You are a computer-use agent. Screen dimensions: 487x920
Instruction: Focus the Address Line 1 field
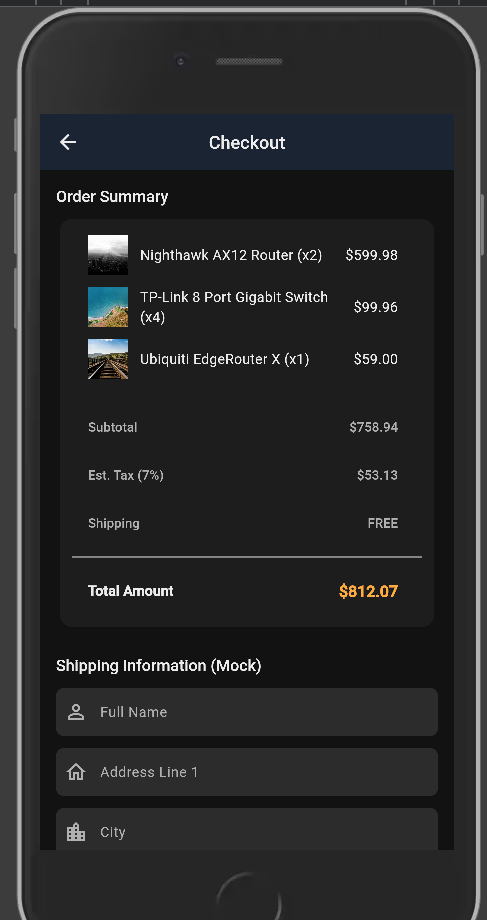(x=247, y=772)
